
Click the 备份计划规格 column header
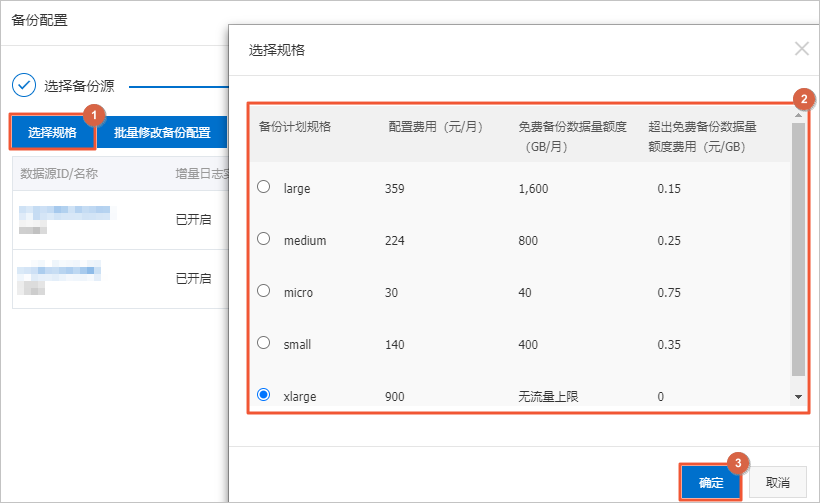(x=294, y=127)
